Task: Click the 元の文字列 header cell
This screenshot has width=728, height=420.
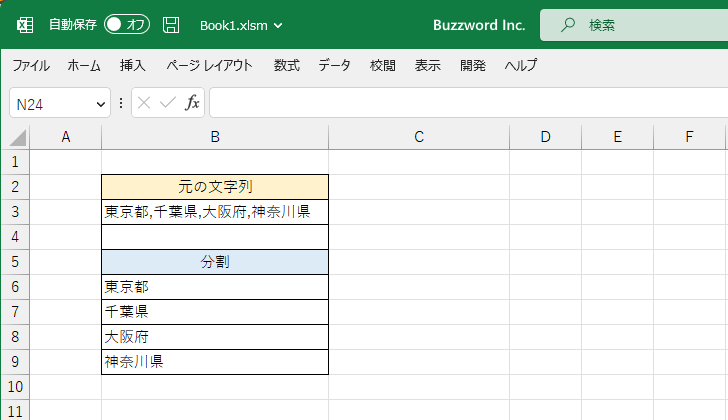Action: 215,187
